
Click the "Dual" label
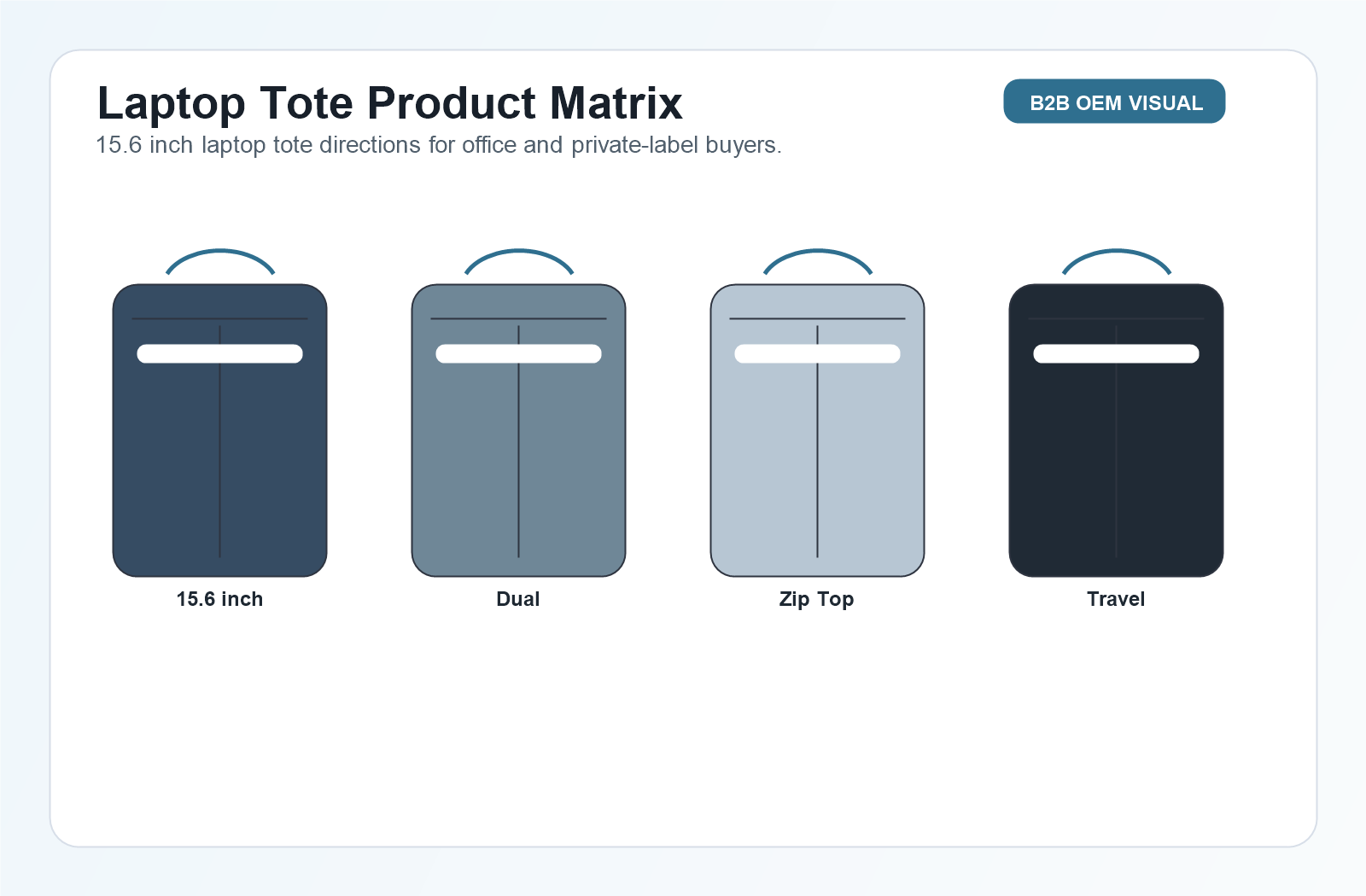[518, 599]
